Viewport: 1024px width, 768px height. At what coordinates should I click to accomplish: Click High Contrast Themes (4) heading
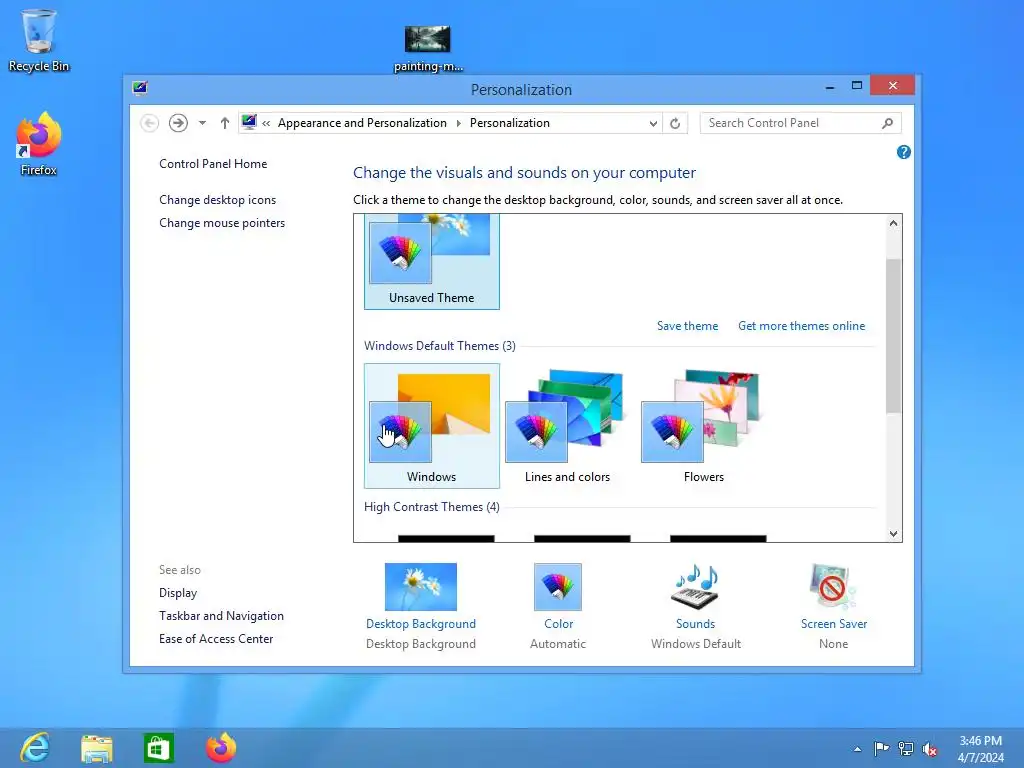tap(432, 507)
